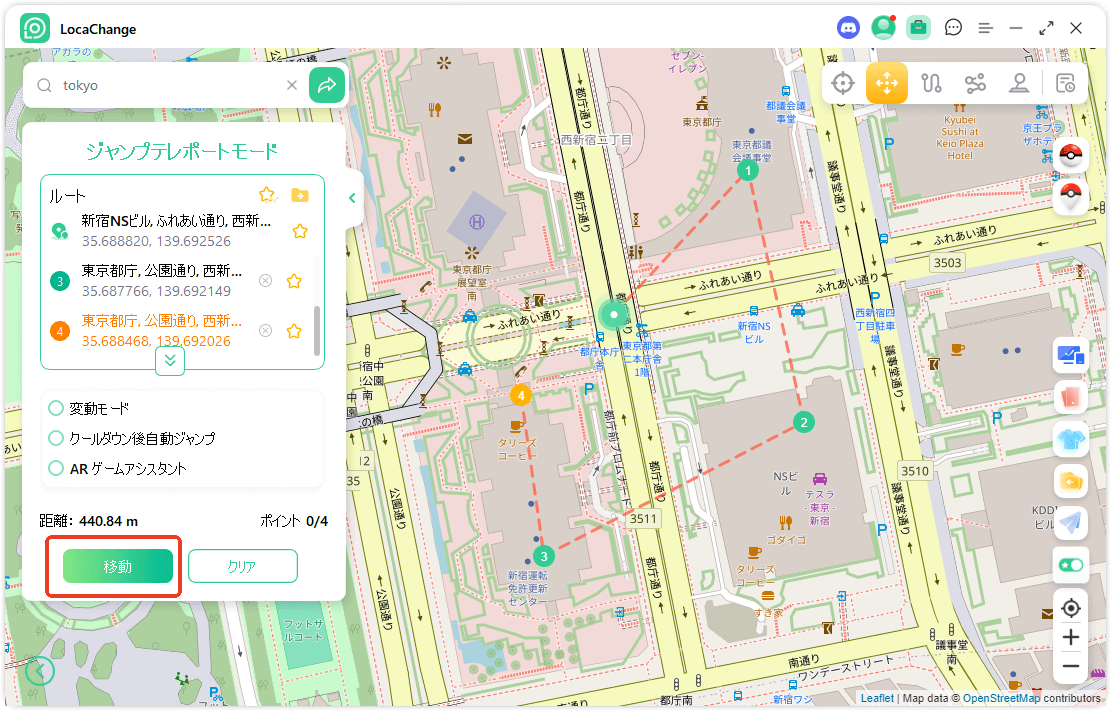Click orange map marker 4

[x=521, y=395]
